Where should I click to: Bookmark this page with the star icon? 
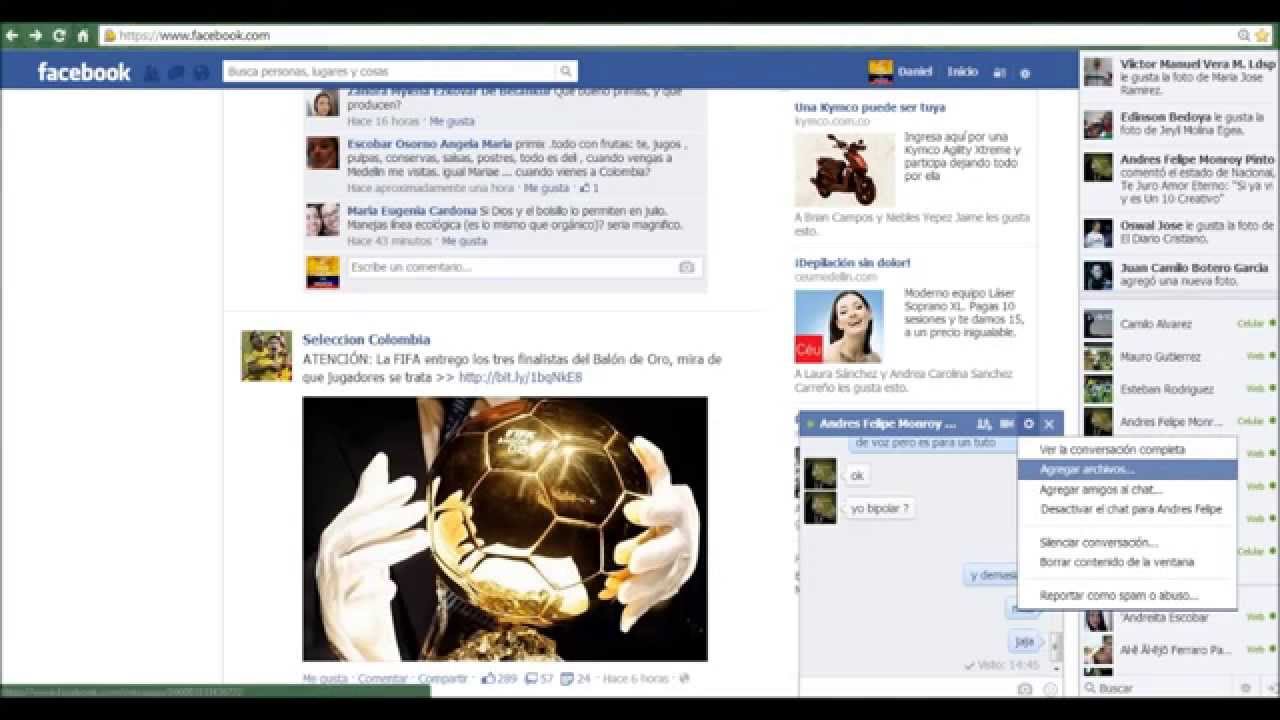tap(1262, 35)
